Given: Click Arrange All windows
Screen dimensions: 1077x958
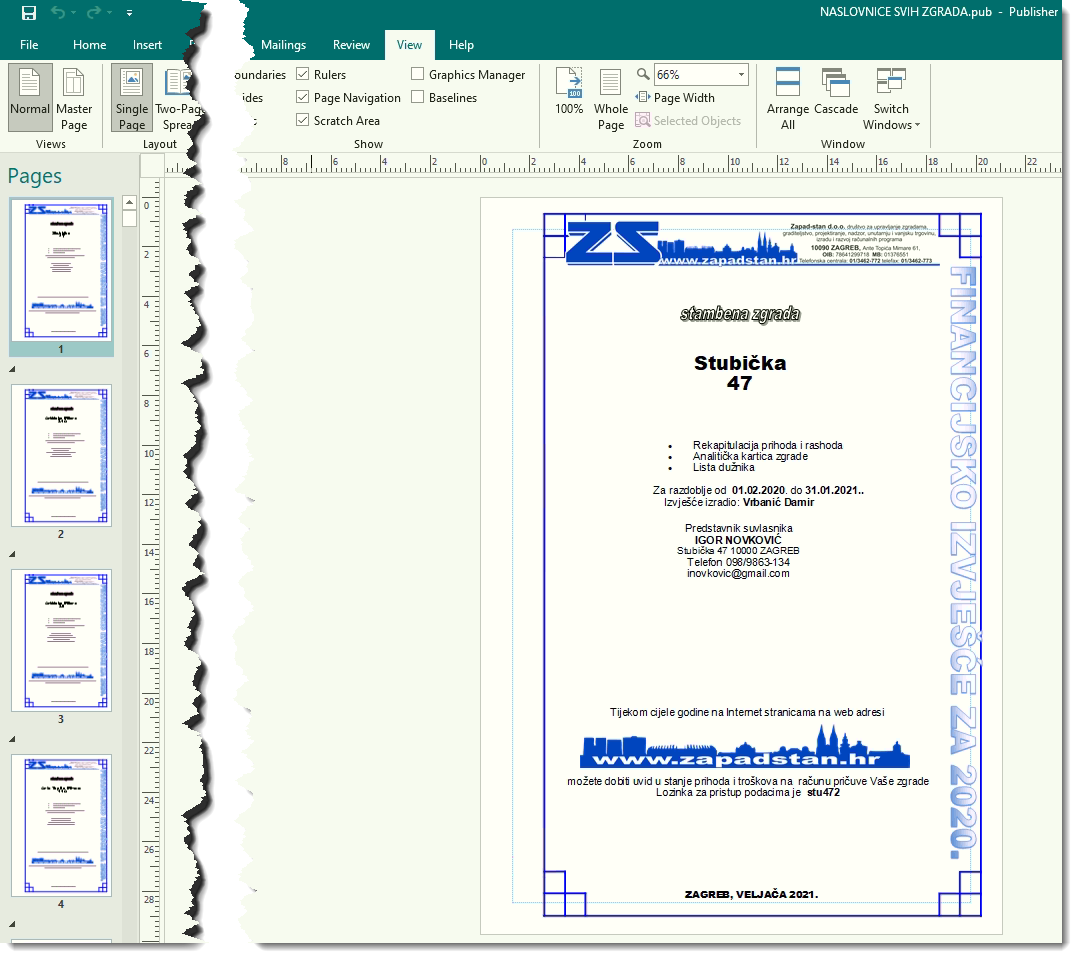Looking at the screenshot, I should click(x=787, y=100).
